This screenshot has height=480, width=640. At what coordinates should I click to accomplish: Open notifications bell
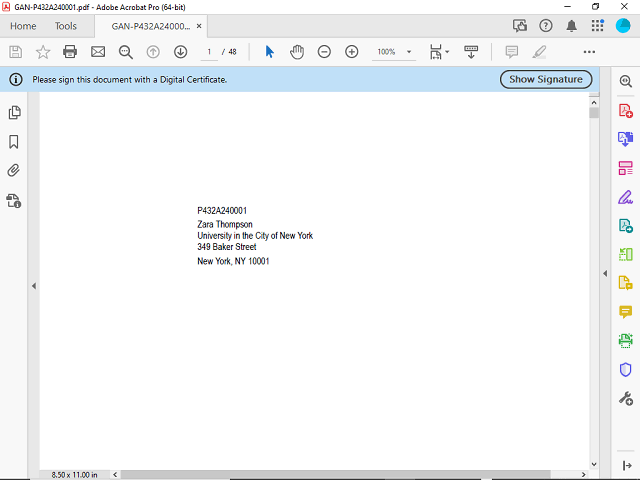(x=571, y=26)
